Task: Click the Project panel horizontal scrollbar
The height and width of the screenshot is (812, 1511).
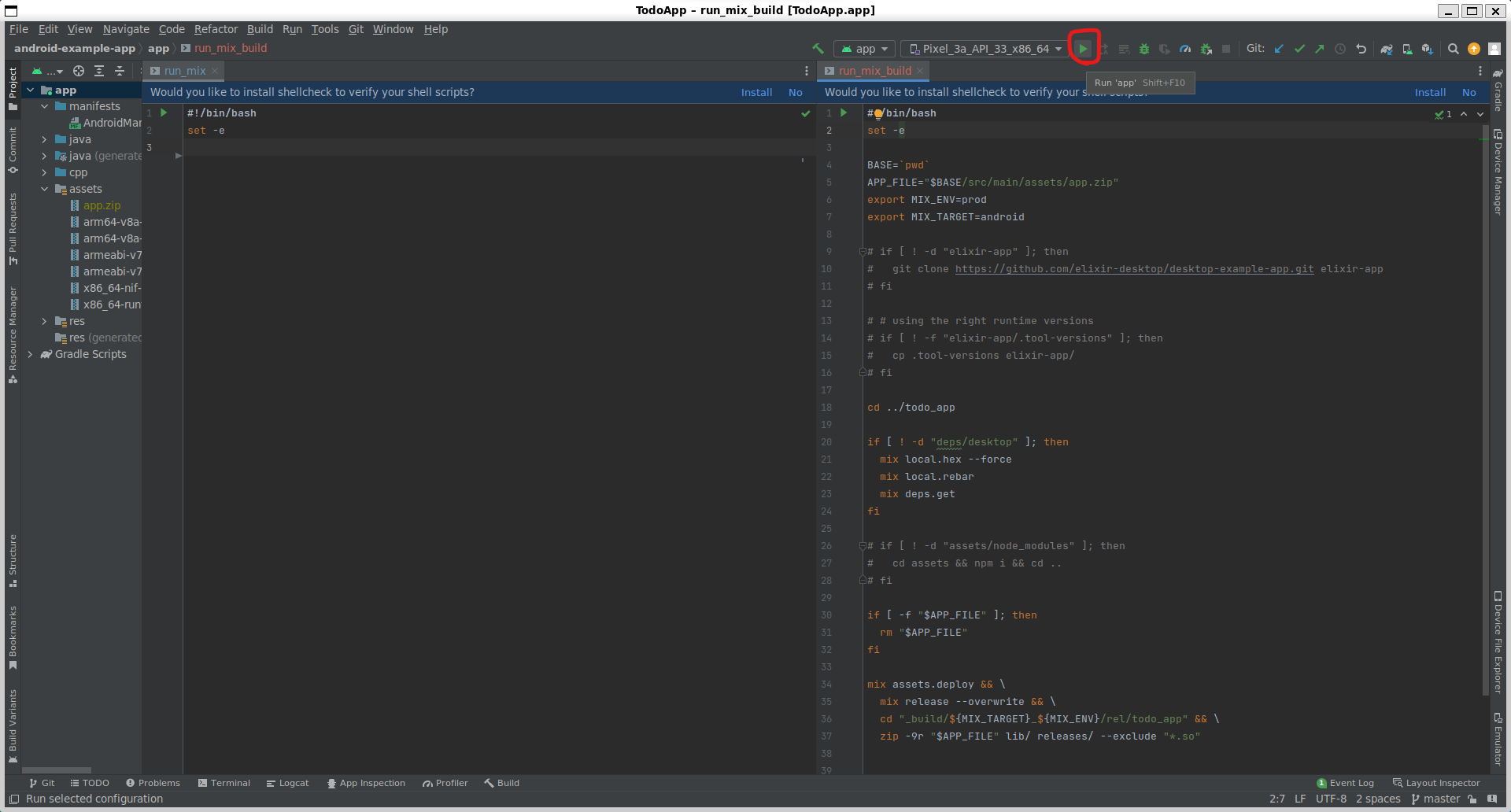Action: pos(57,770)
